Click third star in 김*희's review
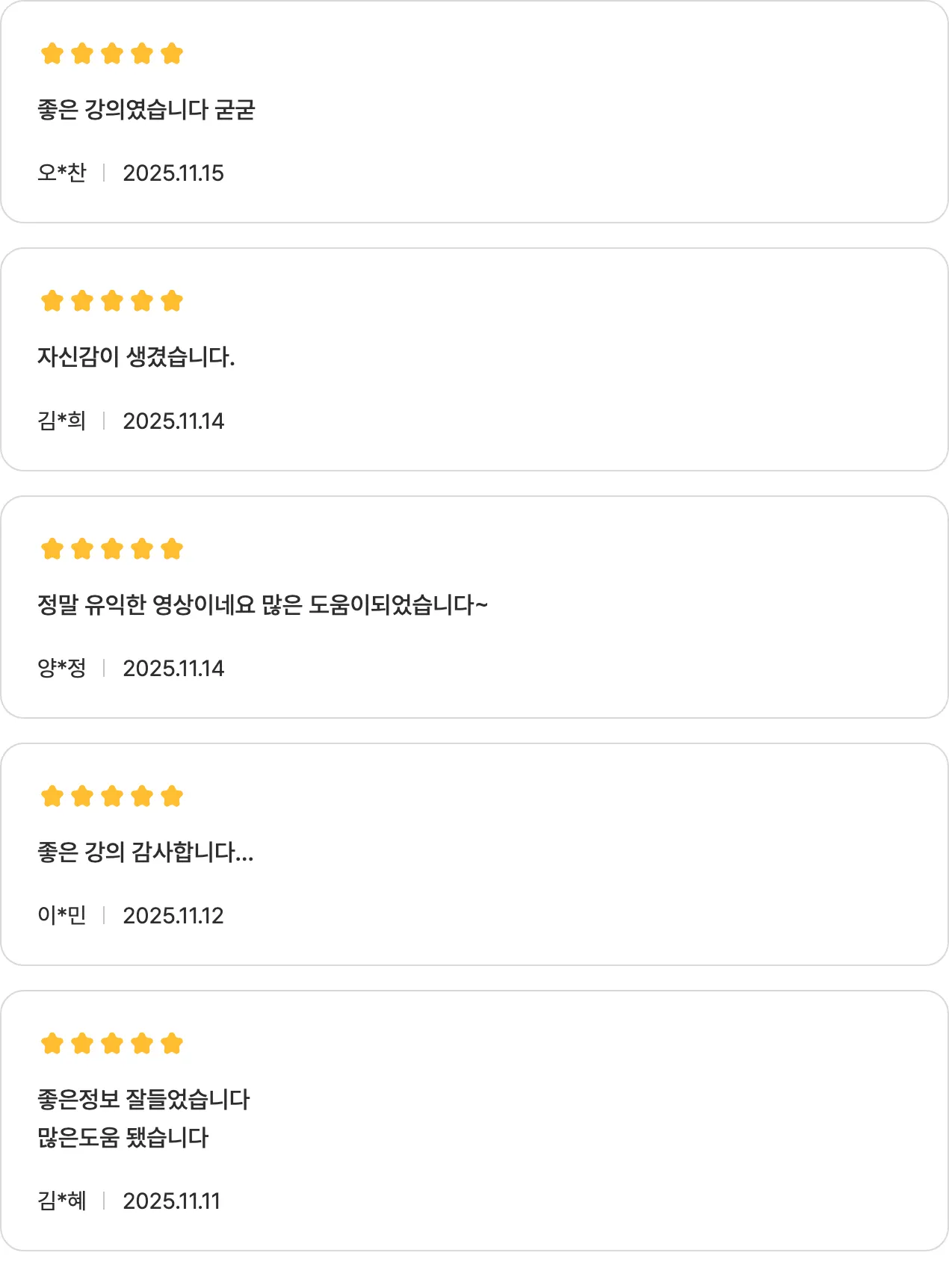Image resolution: width=949 pixels, height=1288 pixels. [x=112, y=301]
